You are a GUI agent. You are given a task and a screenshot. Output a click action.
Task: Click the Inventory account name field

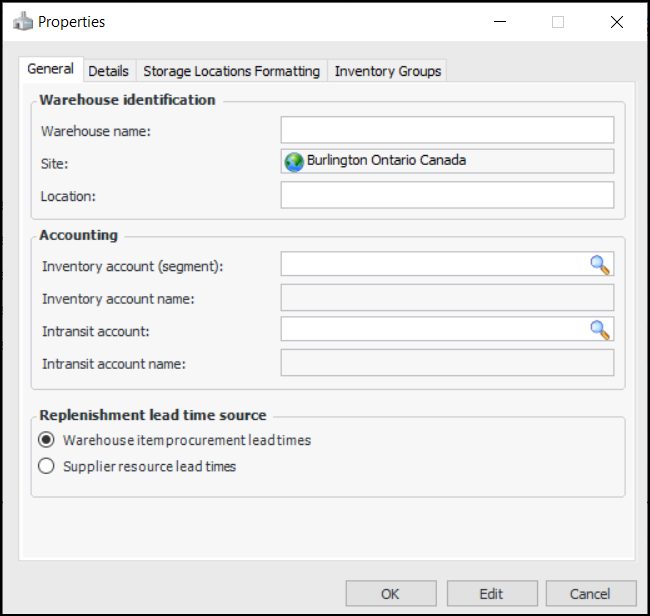(x=447, y=297)
